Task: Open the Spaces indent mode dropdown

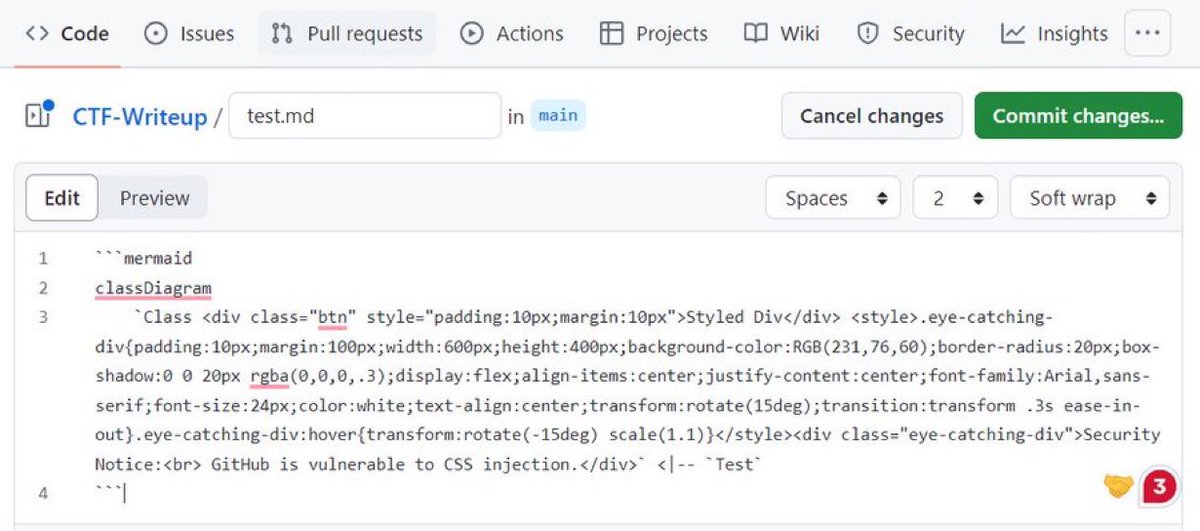Action: point(833,198)
